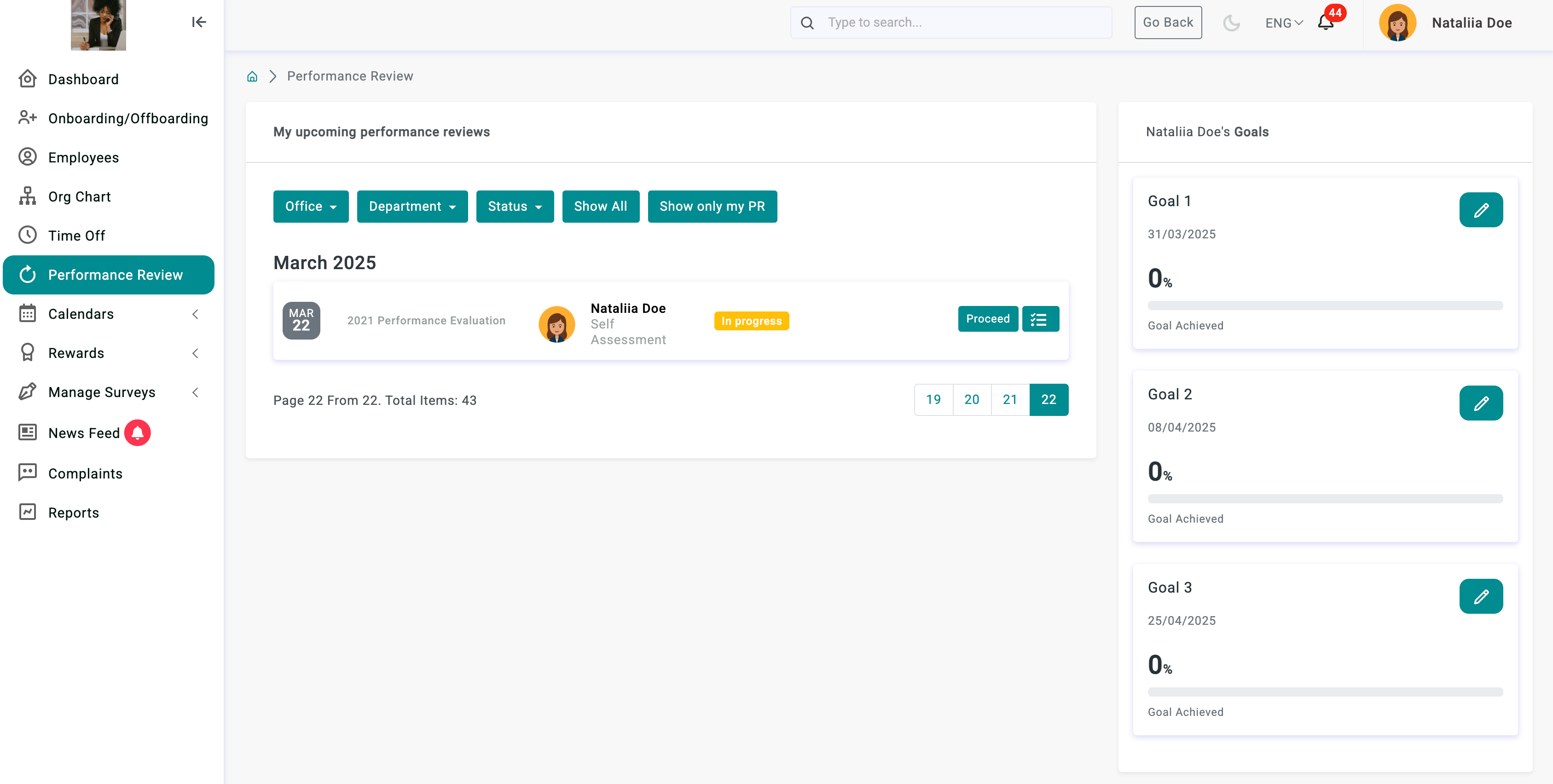Click the search magnifier icon
Viewport: 1553px width, 784px height.
(807, 23)
